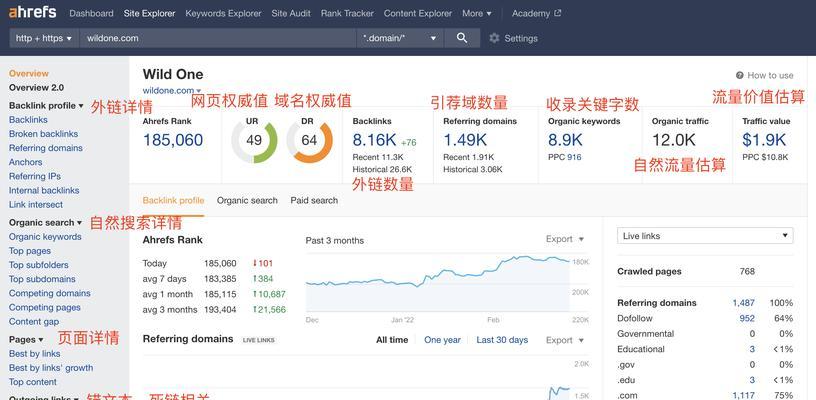Click the wildone.com URL input field

(218, 38)
